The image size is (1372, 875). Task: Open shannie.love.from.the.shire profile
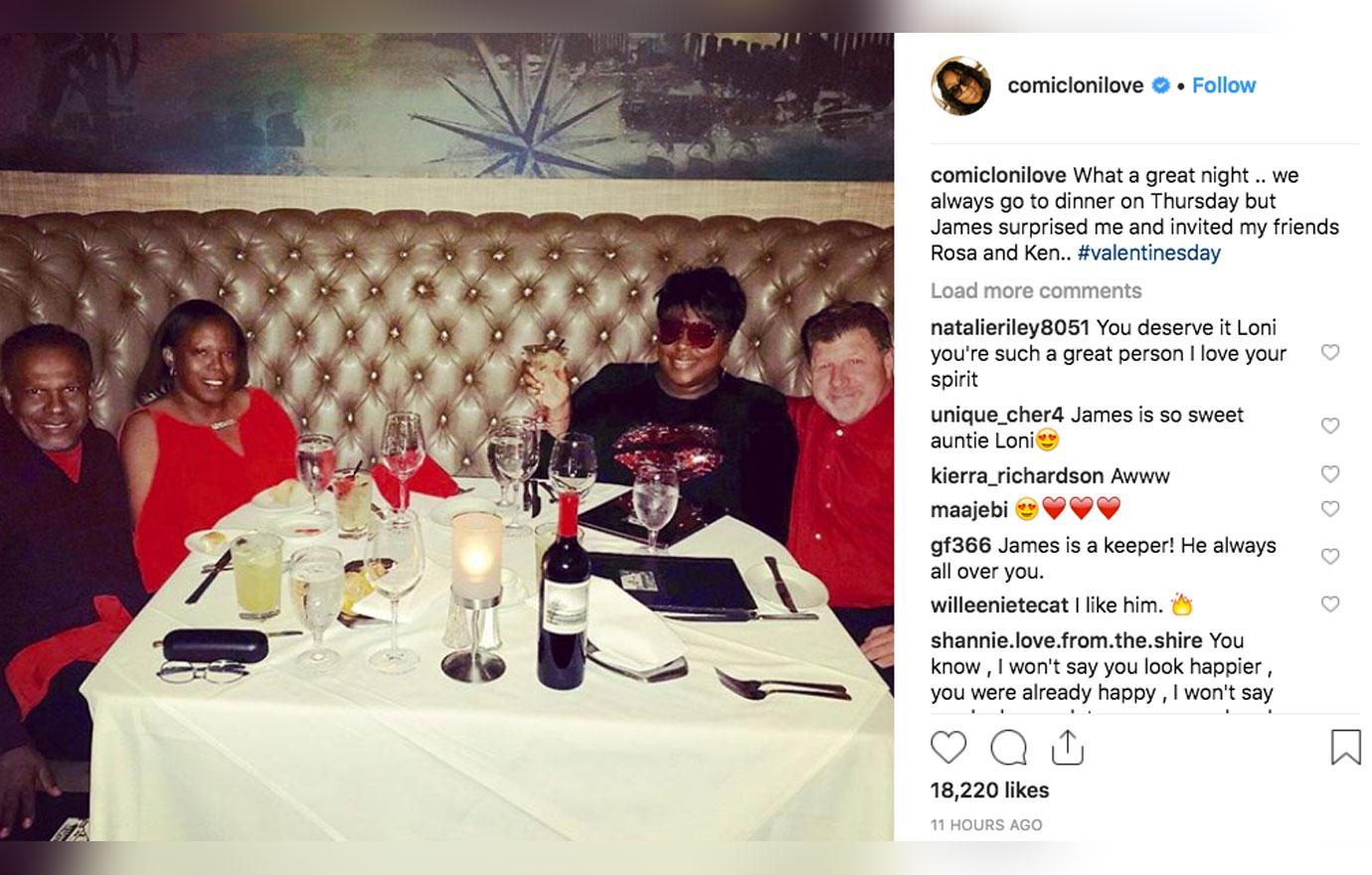point(1067,640)
